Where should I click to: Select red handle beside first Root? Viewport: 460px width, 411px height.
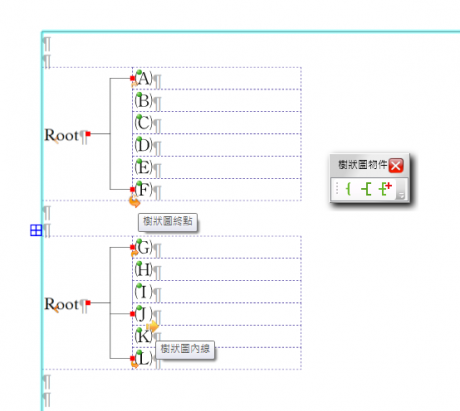[x=88, y=134]
